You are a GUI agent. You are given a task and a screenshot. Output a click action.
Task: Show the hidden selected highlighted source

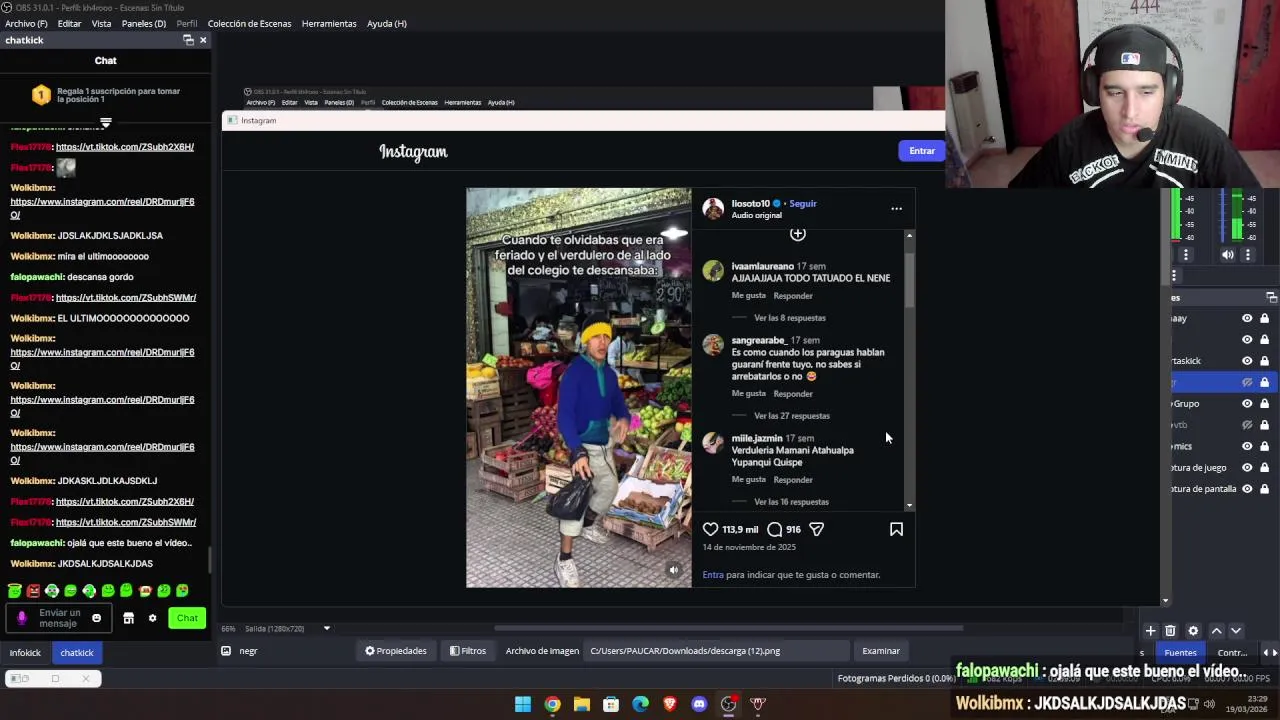(1247, 382)
